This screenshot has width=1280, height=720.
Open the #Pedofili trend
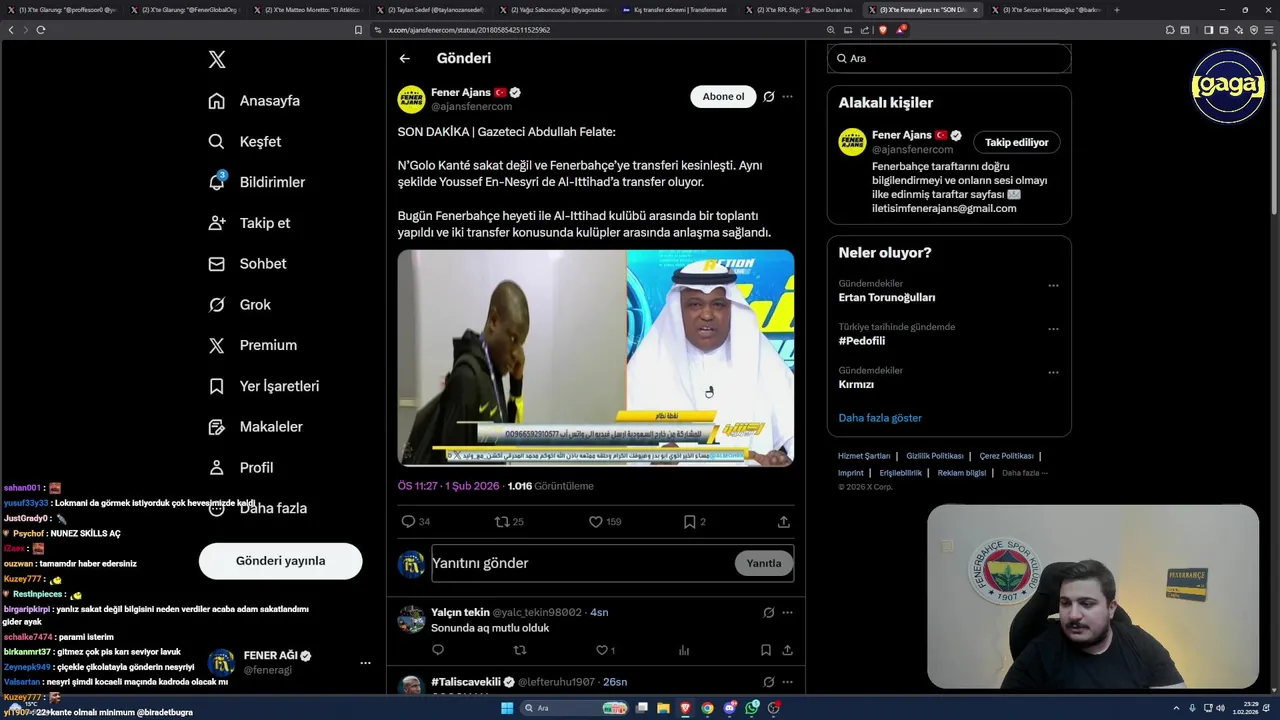coord(862,341)
